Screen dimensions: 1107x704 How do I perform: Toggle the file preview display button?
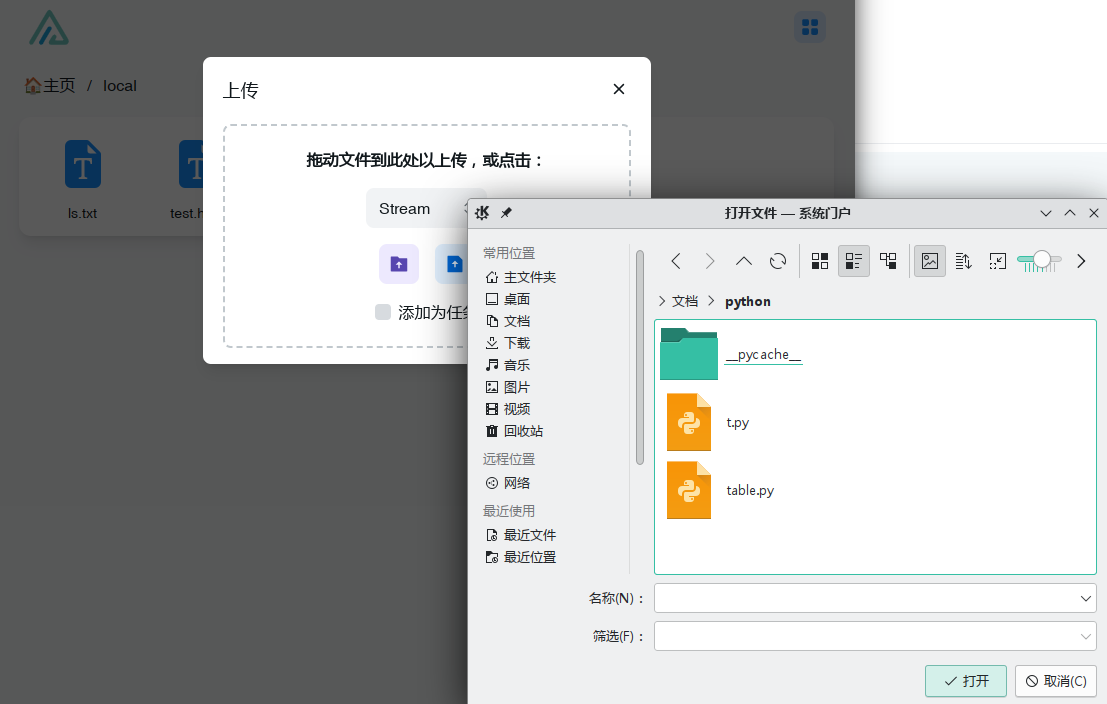click(x=930, y=261)
